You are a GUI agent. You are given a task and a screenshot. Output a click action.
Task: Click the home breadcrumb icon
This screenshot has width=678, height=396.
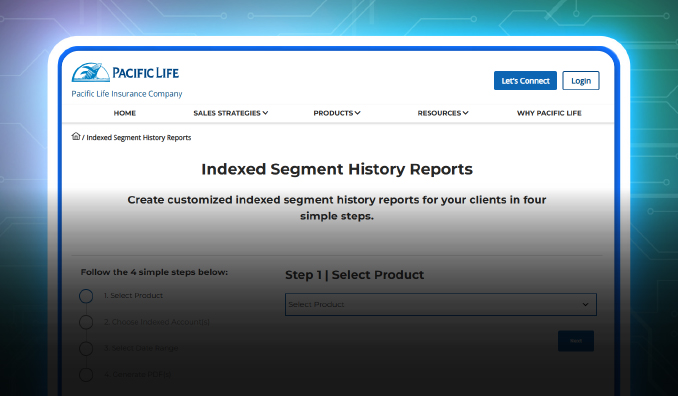[x=76, y=137]
